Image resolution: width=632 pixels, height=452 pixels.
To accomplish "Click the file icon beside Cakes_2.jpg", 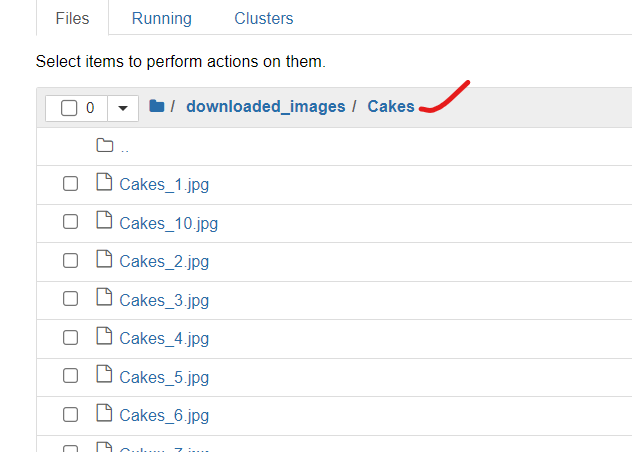I will (x=104, y=260).
